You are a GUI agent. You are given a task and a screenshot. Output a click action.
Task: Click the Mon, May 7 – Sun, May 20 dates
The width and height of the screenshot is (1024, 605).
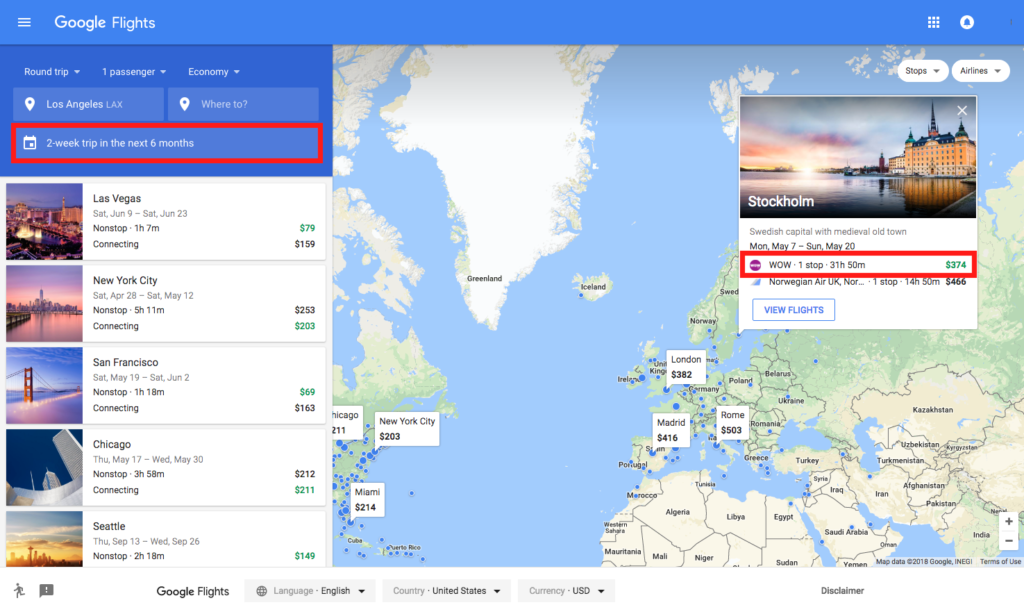click(802, 246)
